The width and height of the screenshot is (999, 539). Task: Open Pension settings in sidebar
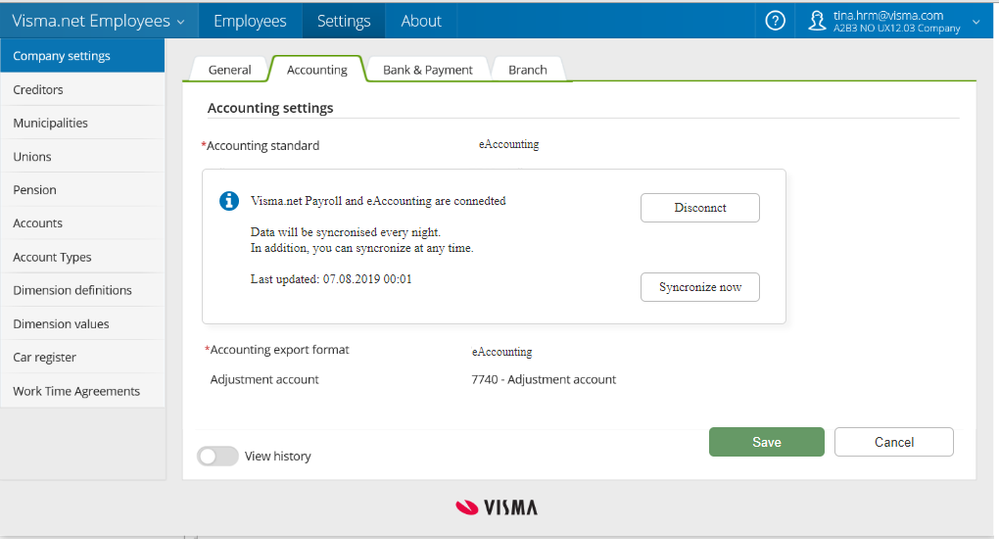click(82, 190)
